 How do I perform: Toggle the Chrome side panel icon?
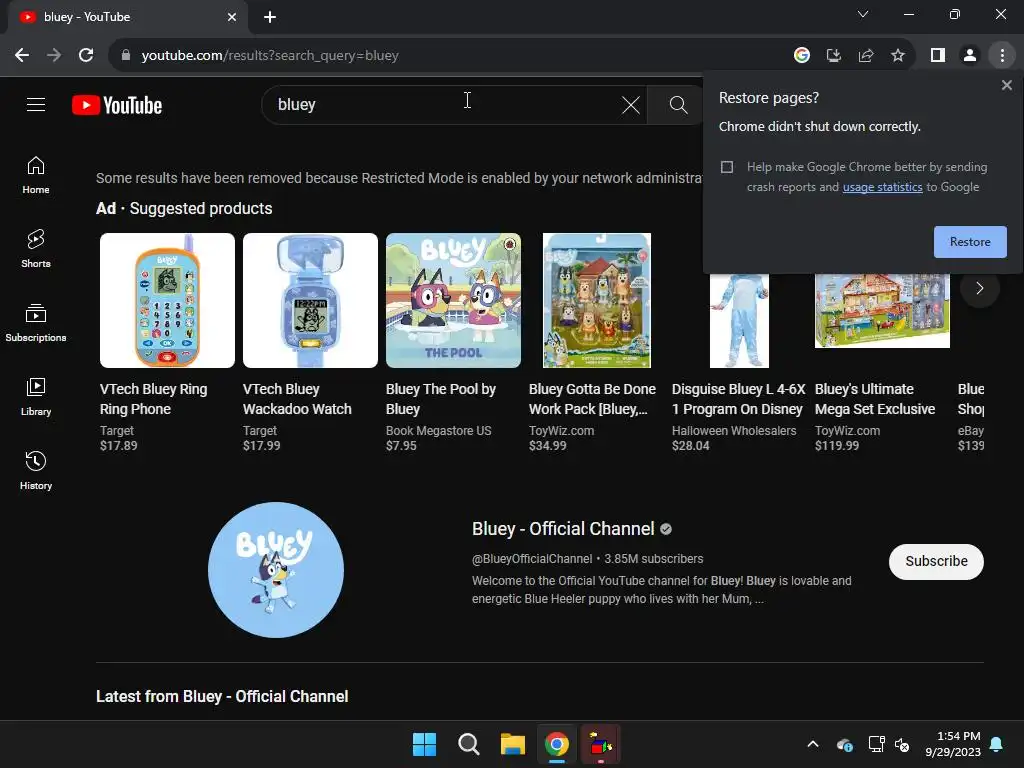938,56
